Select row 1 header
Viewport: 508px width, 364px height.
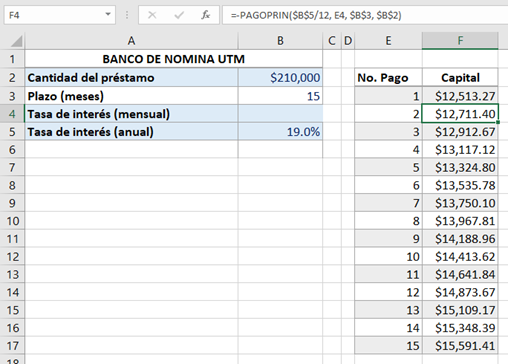coord(12,59)
